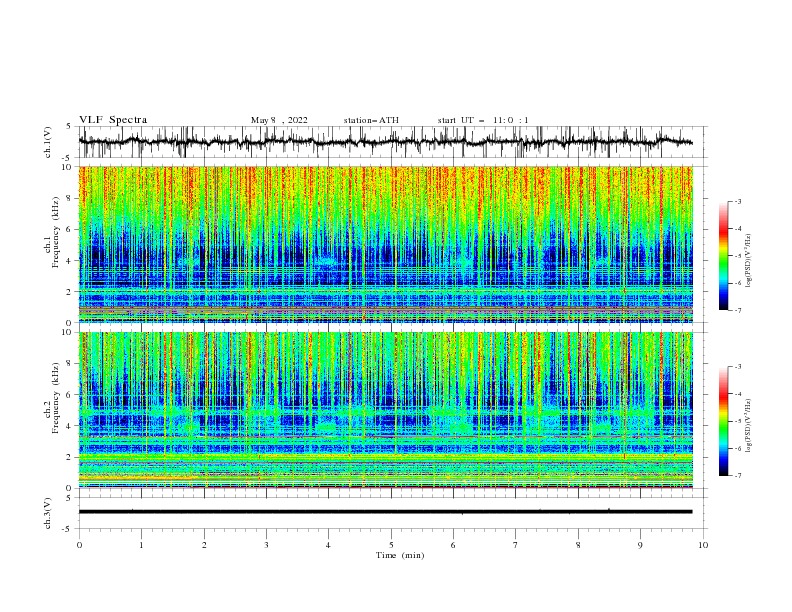The height and width of the screenshot is (612, 792).
Task: Click the "VLF Spectra" plot title
Action: (x=113, y=120)
